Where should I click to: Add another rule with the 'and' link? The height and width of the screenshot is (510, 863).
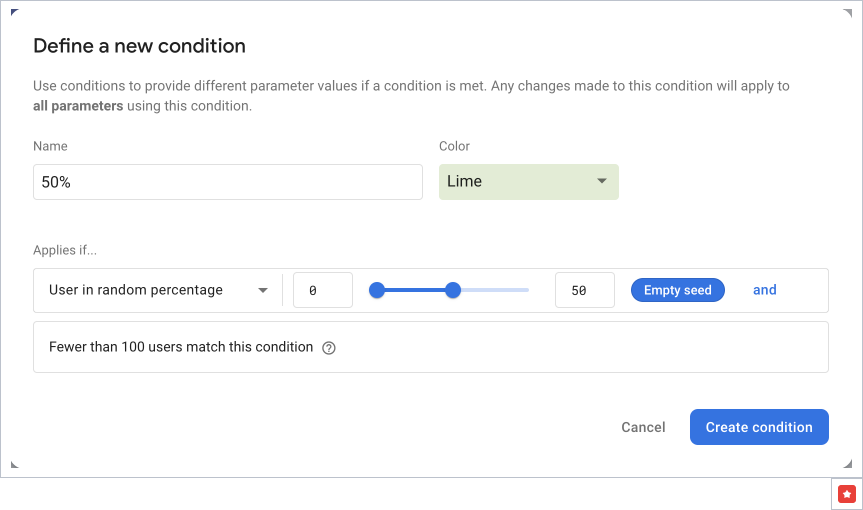coord(764,290)
